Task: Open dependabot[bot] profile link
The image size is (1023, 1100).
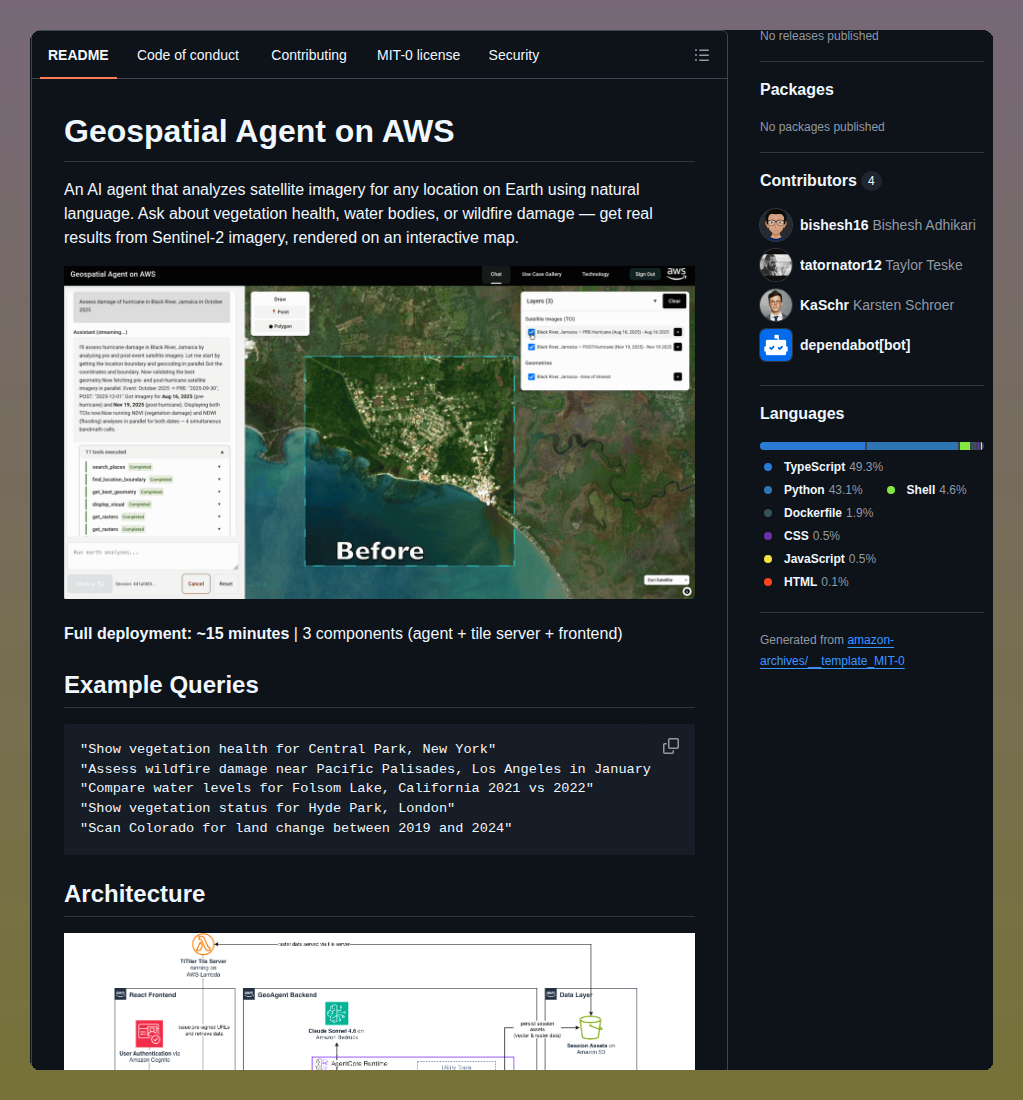Action: coord(855,345)
